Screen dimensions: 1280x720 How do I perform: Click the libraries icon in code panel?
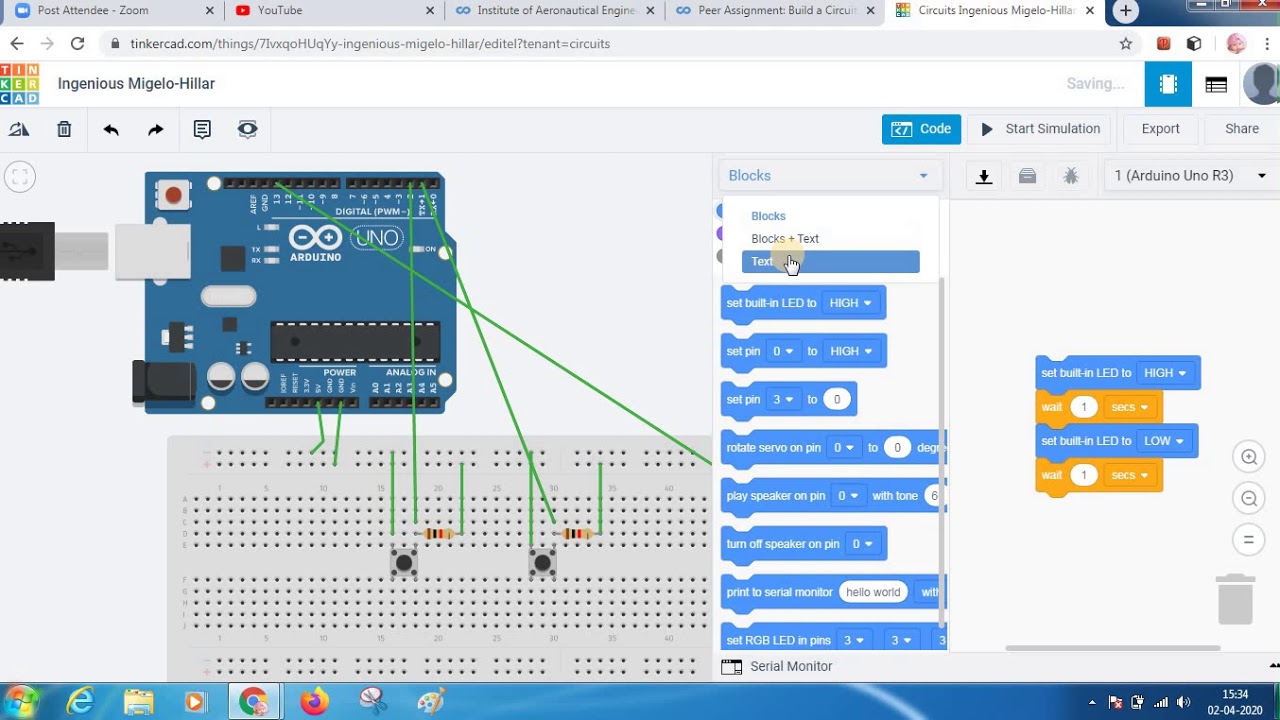[x=1027, y=176]
